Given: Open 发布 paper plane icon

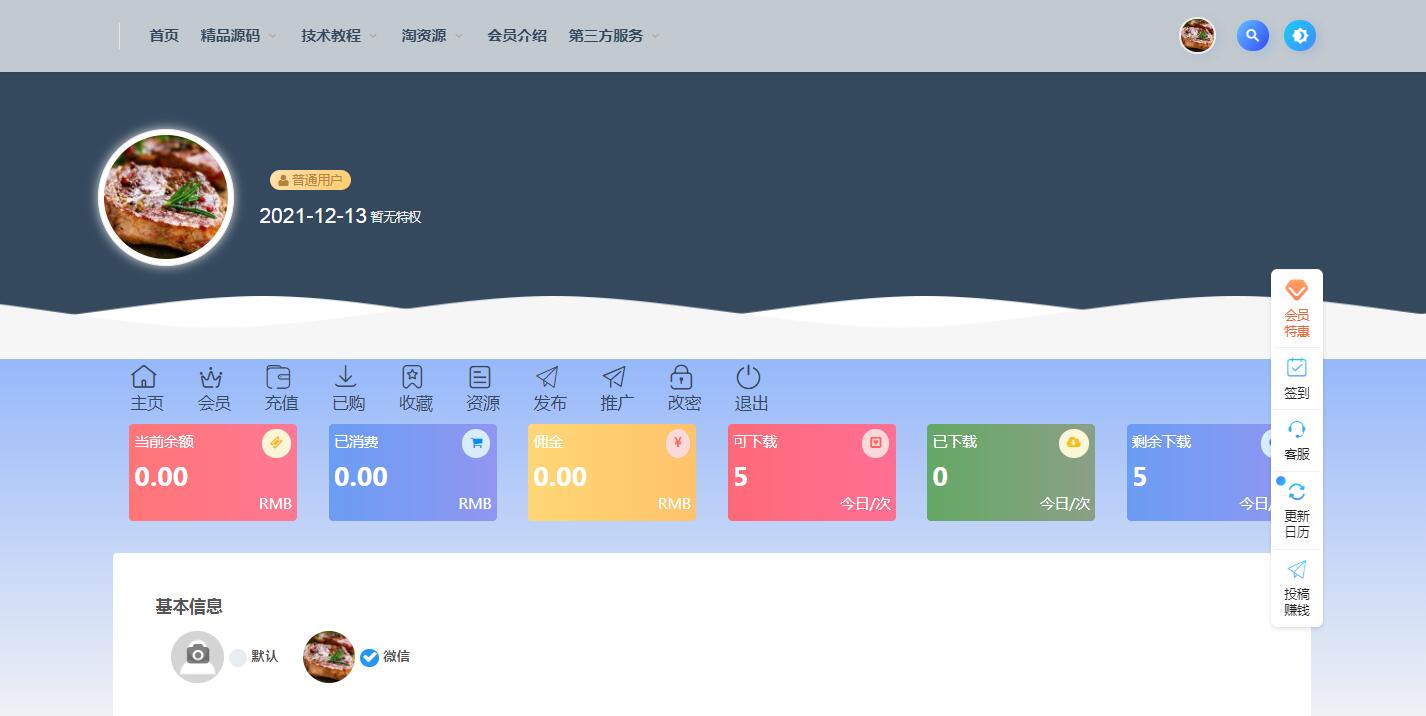Looking at the screenshot, I should pos(547,377).
